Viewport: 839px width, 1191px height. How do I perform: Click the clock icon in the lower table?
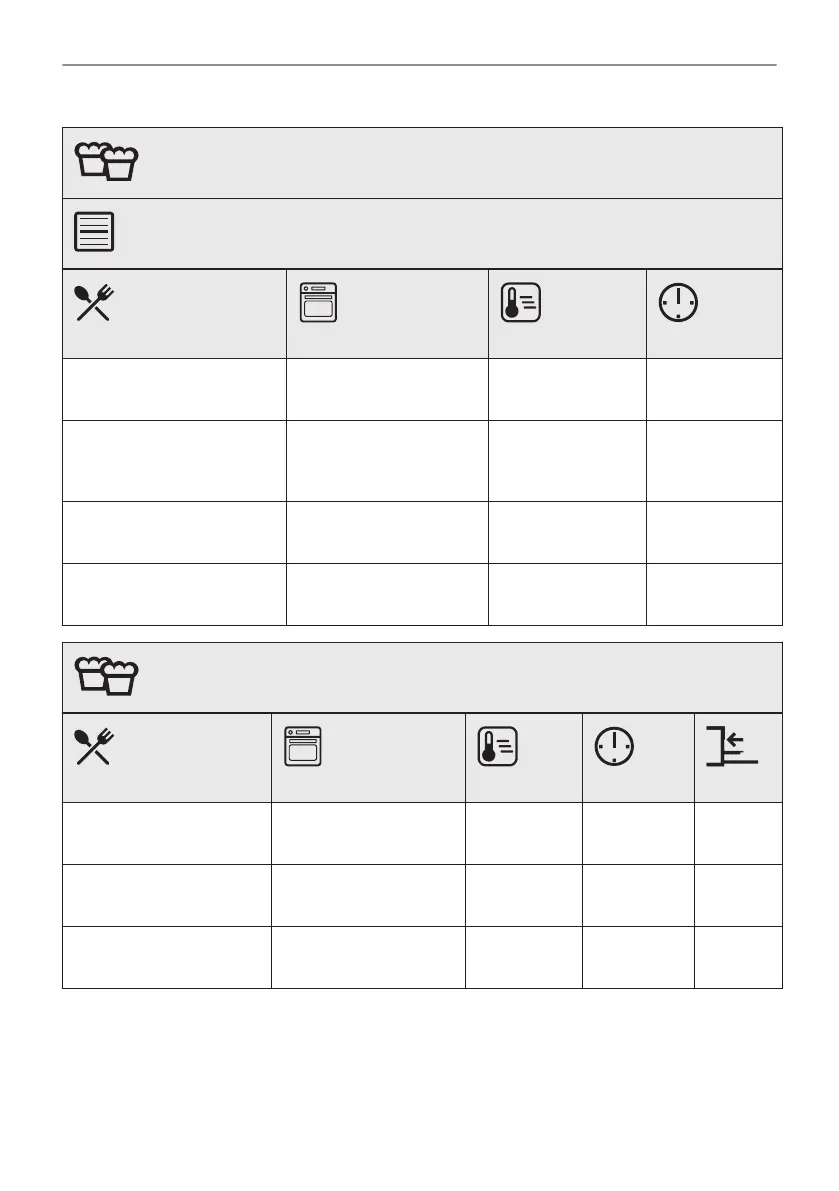coord(614,746)
